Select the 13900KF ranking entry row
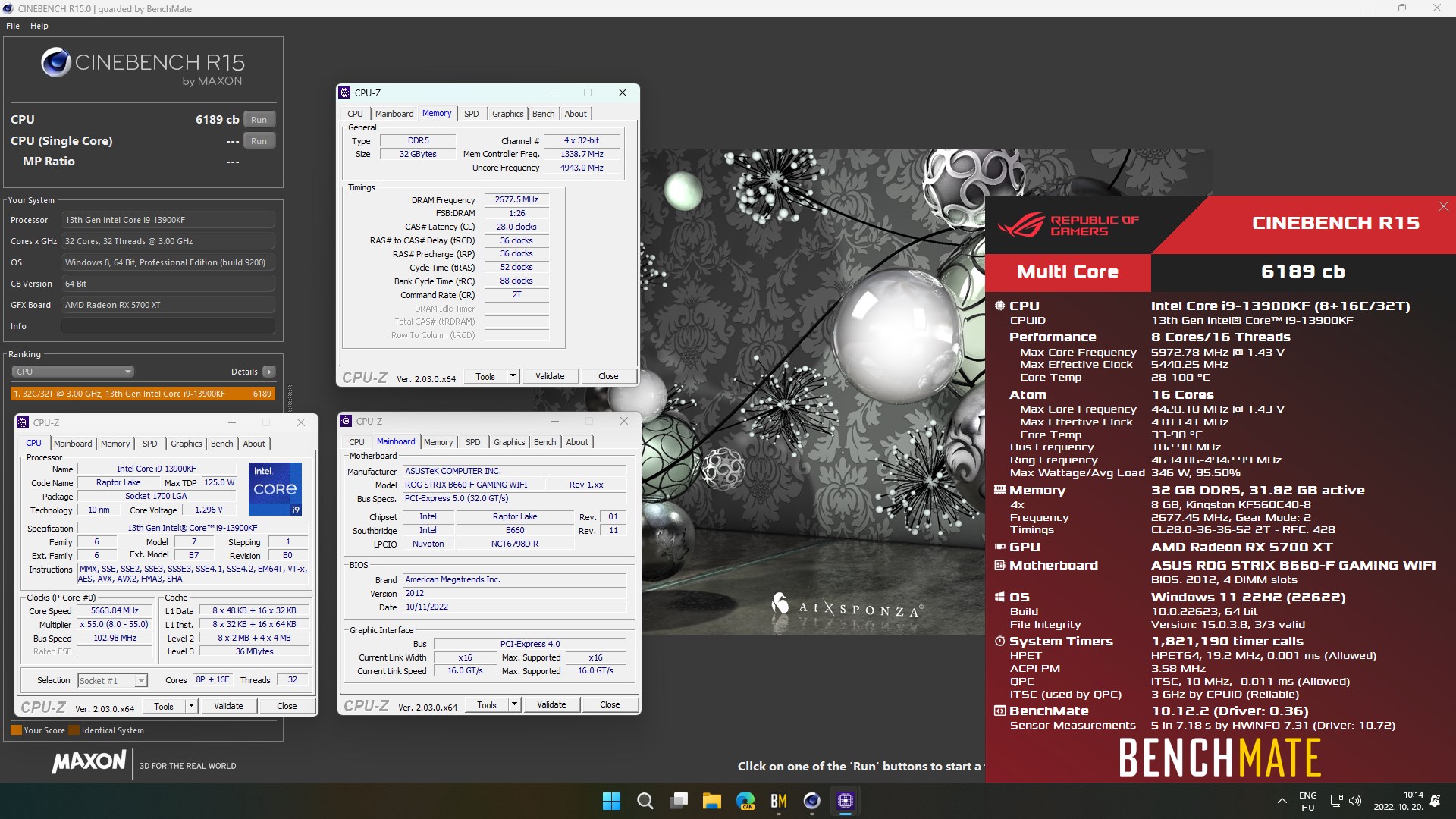Viewport: 1456px width, 819px height. click(143, 394)
